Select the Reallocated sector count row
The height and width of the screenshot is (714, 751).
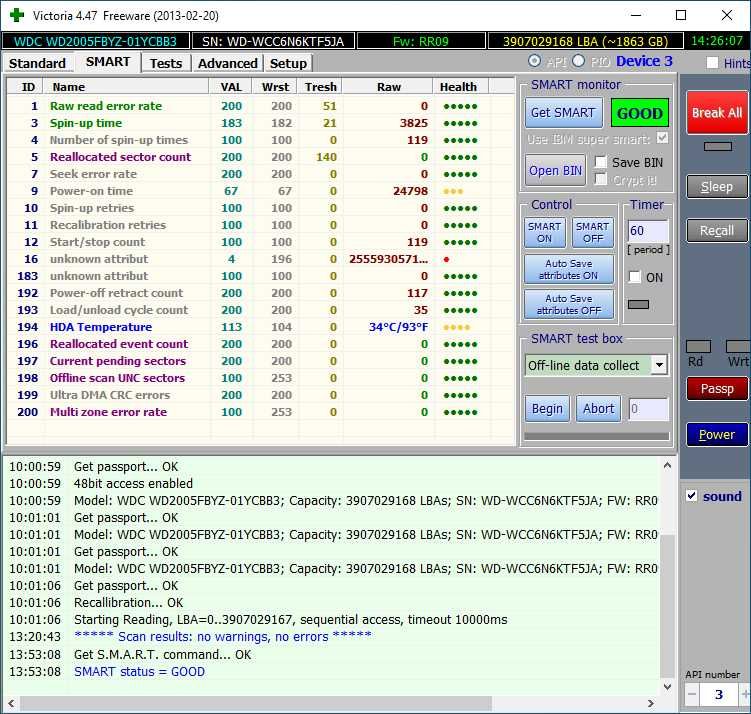261,157
